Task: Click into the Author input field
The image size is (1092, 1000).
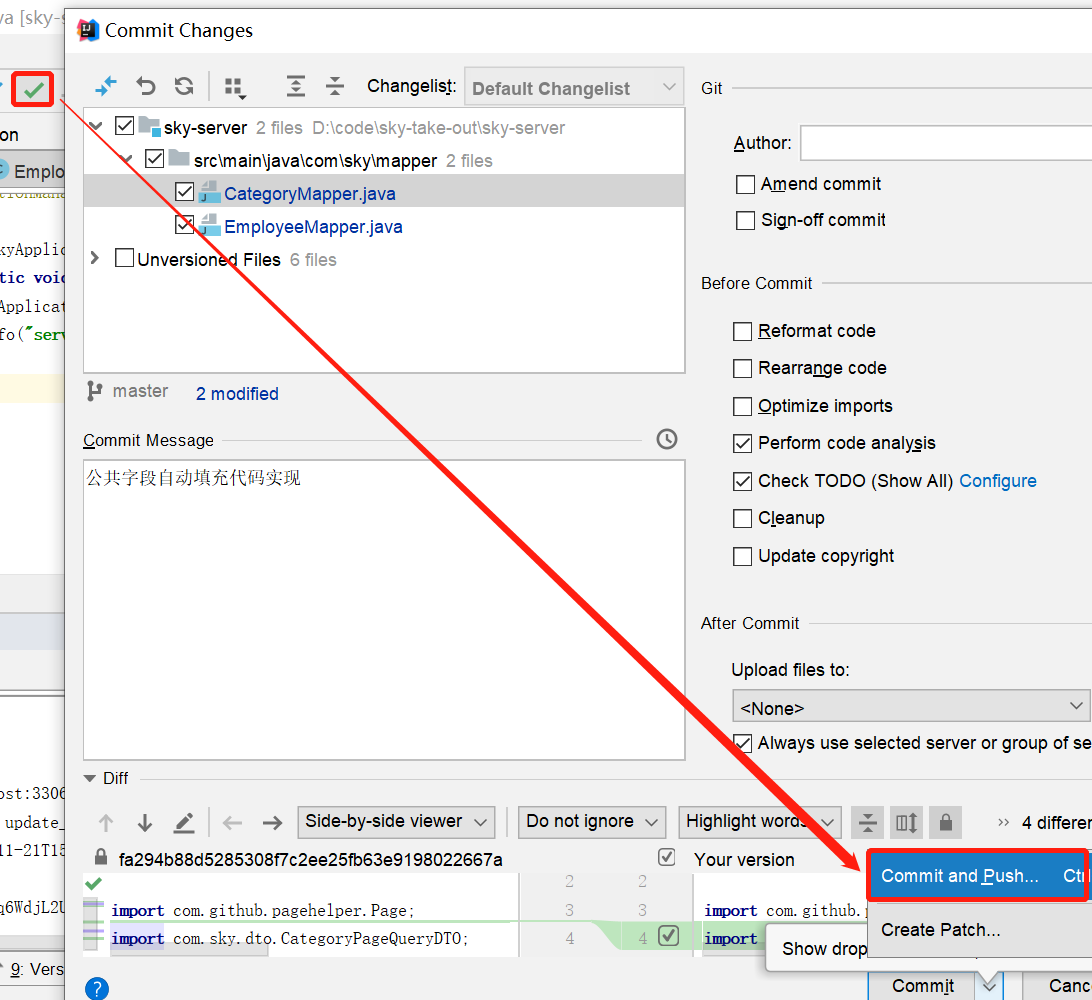Action: point(945,144)
